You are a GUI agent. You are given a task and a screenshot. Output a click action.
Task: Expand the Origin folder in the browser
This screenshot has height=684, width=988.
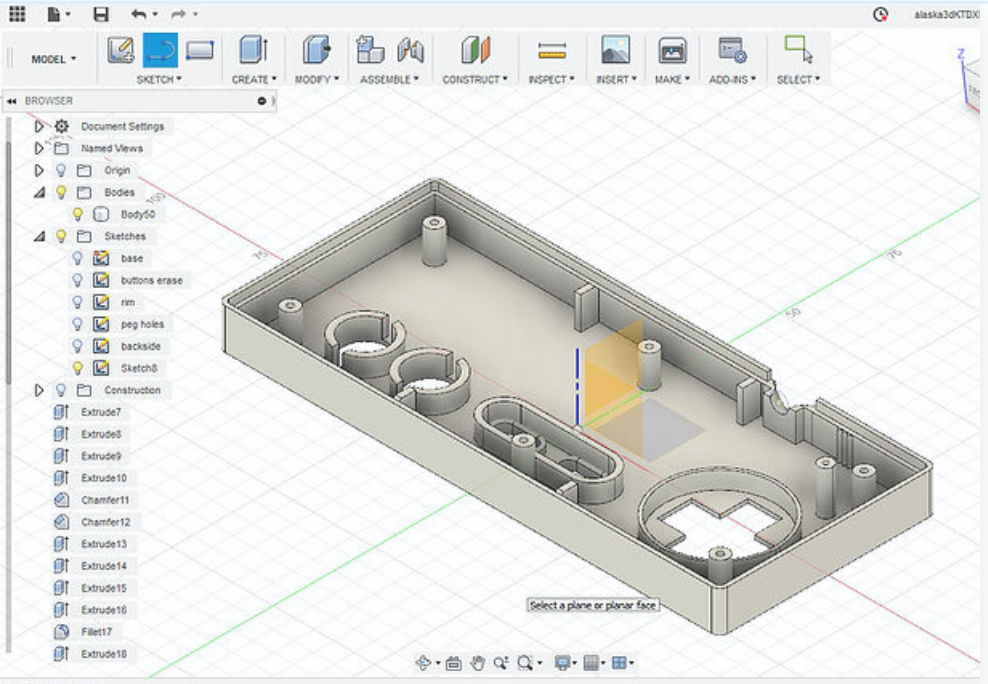[40, 169]
